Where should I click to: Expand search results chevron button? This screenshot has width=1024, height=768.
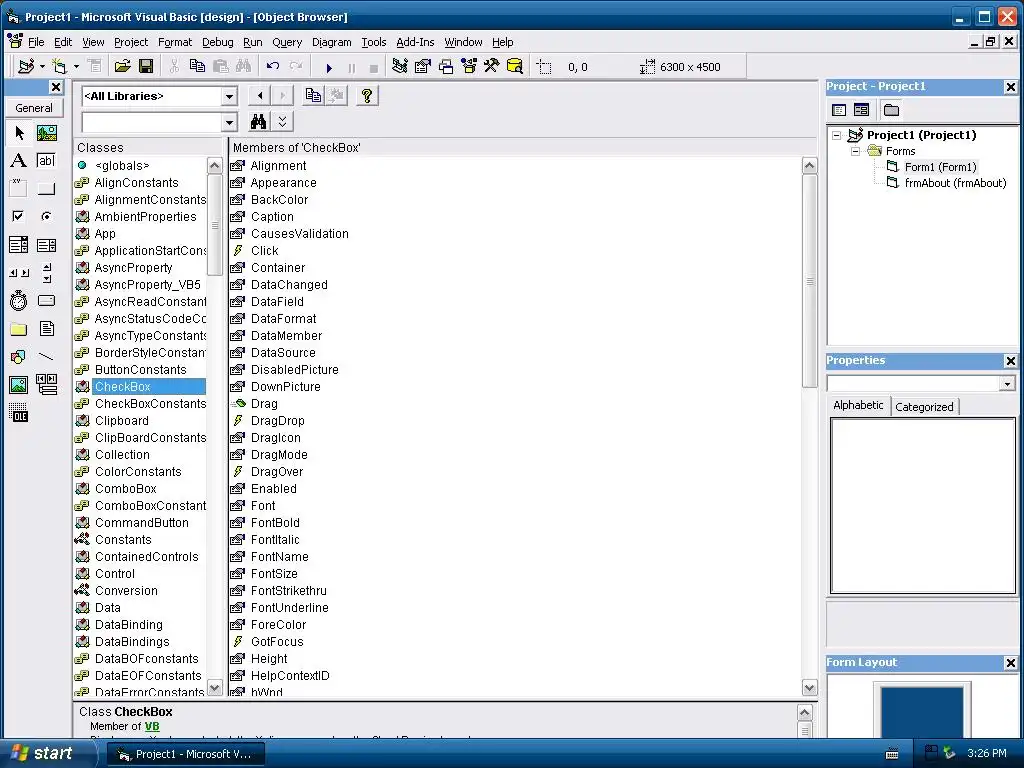point(282,122)
